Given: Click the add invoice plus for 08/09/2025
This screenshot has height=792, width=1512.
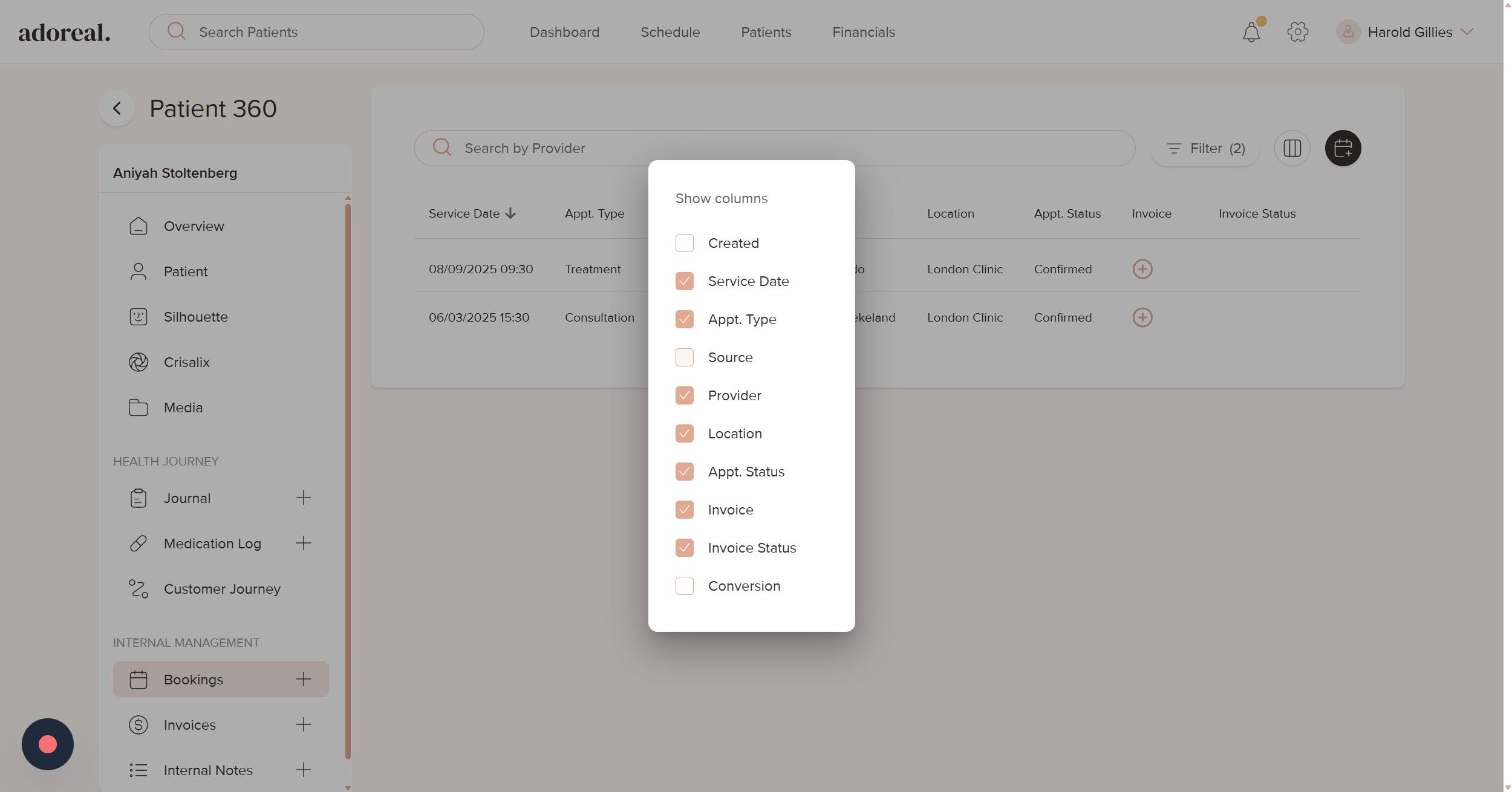Looking at the screenshot, I should coord(1142,269).
